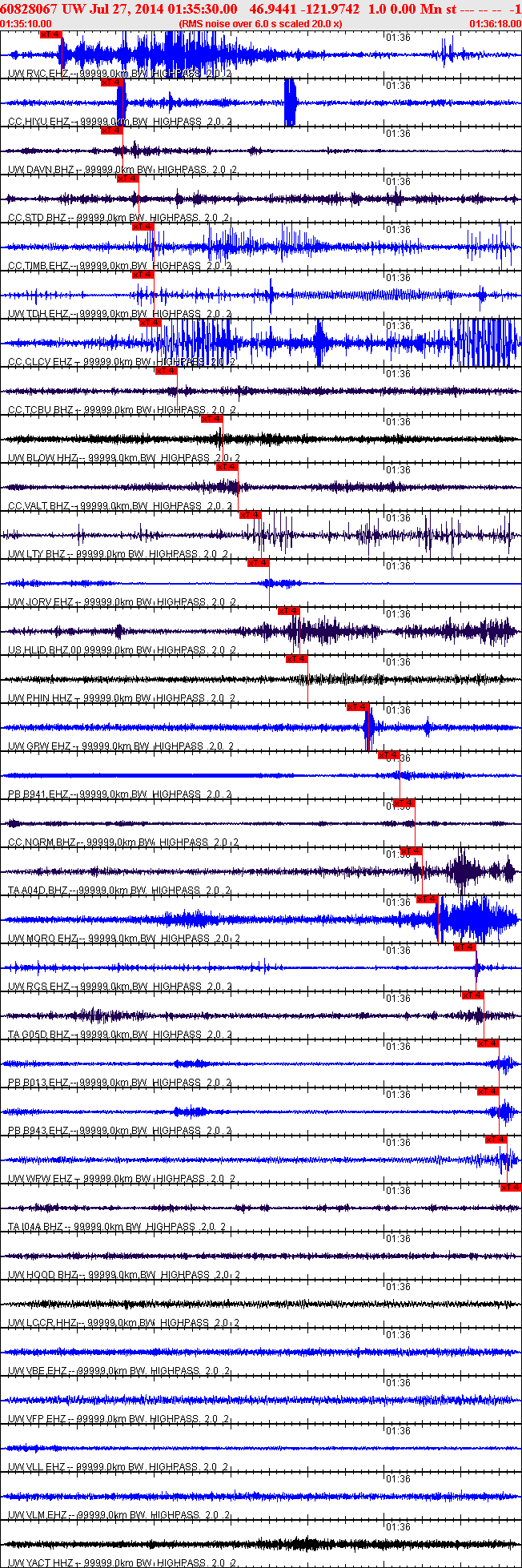Image resolution: width=522 pixels, height=1568 pixels.
Task: Select the UW.RCS.EHZ station label
Action: click(x=38, y=986)
